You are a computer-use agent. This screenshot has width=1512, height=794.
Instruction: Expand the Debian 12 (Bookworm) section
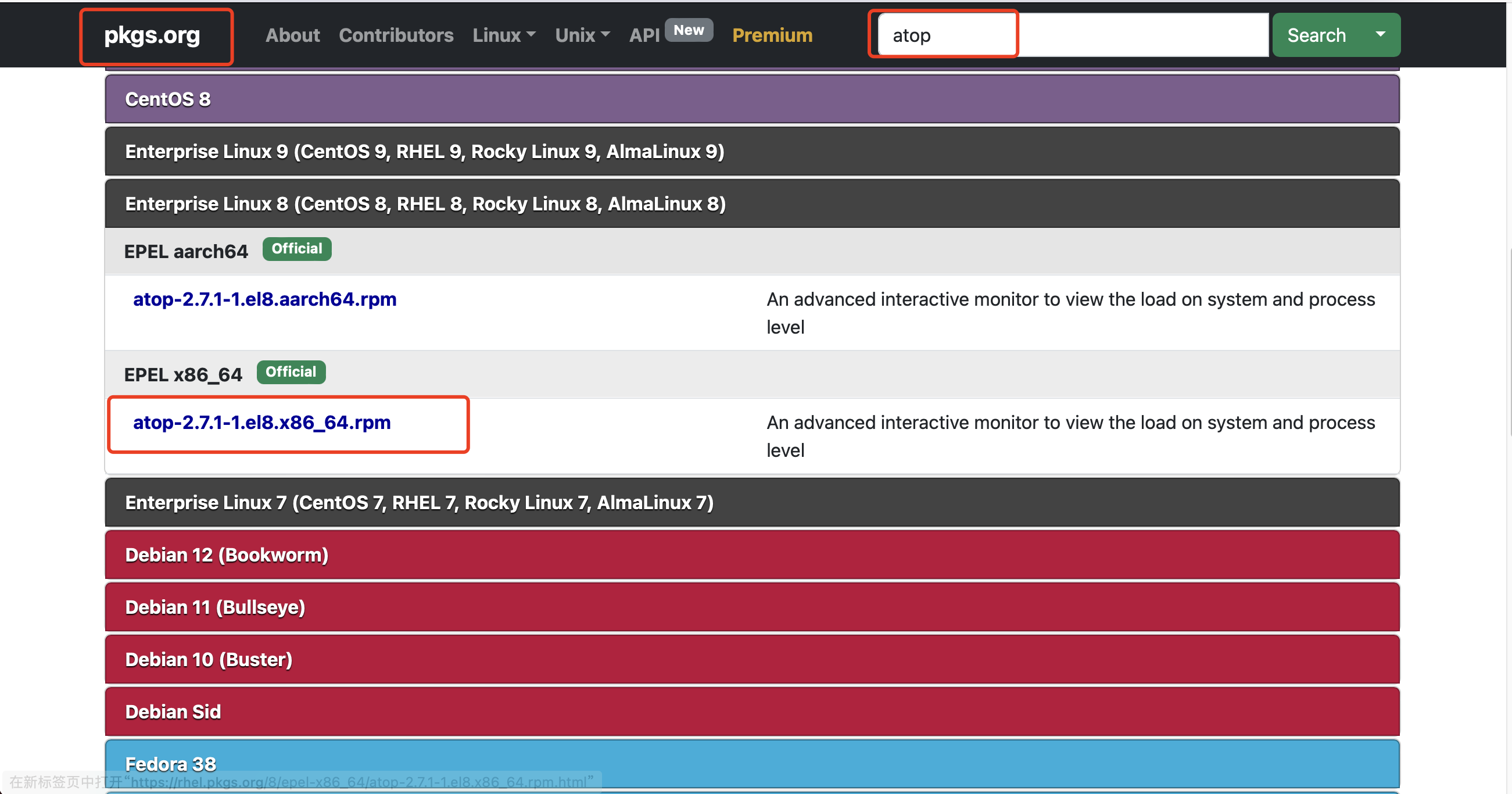click(x=752, y=555)
